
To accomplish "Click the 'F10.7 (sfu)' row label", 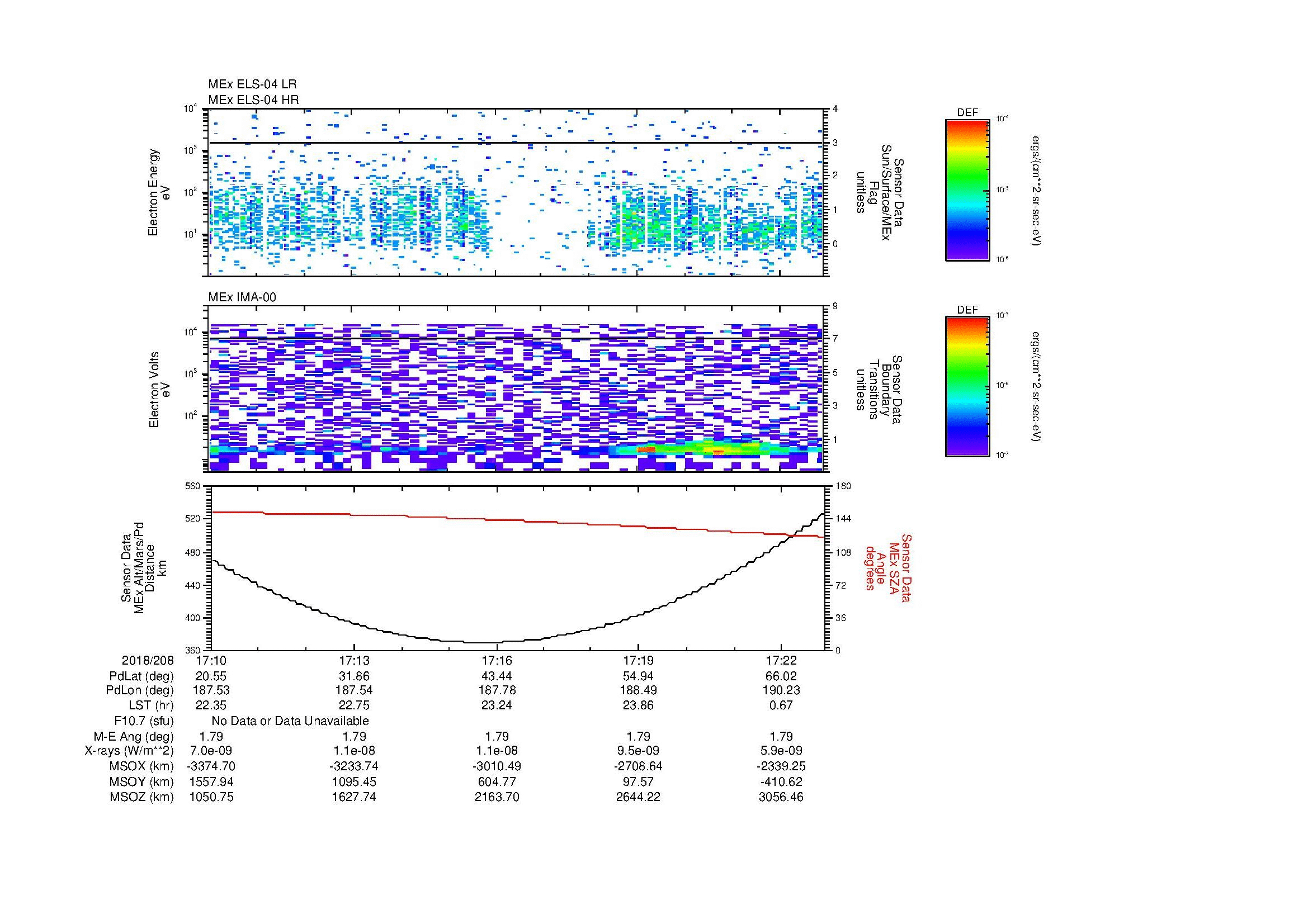I will coord(144,721).
